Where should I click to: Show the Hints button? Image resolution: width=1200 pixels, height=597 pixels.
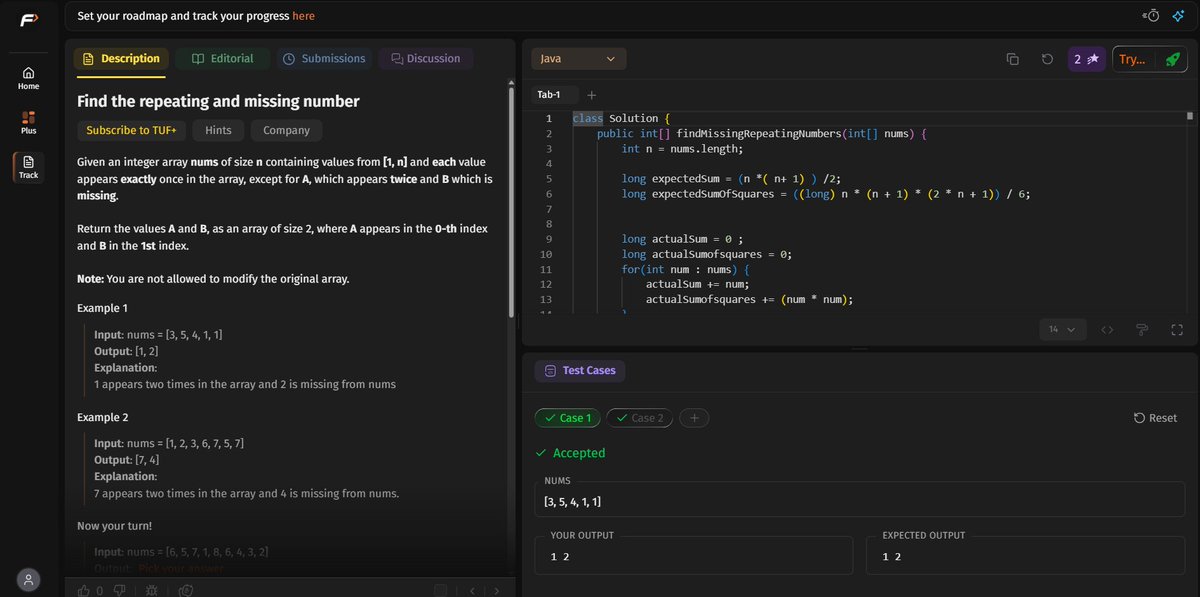pyautogui.click(x=218, y=130)
